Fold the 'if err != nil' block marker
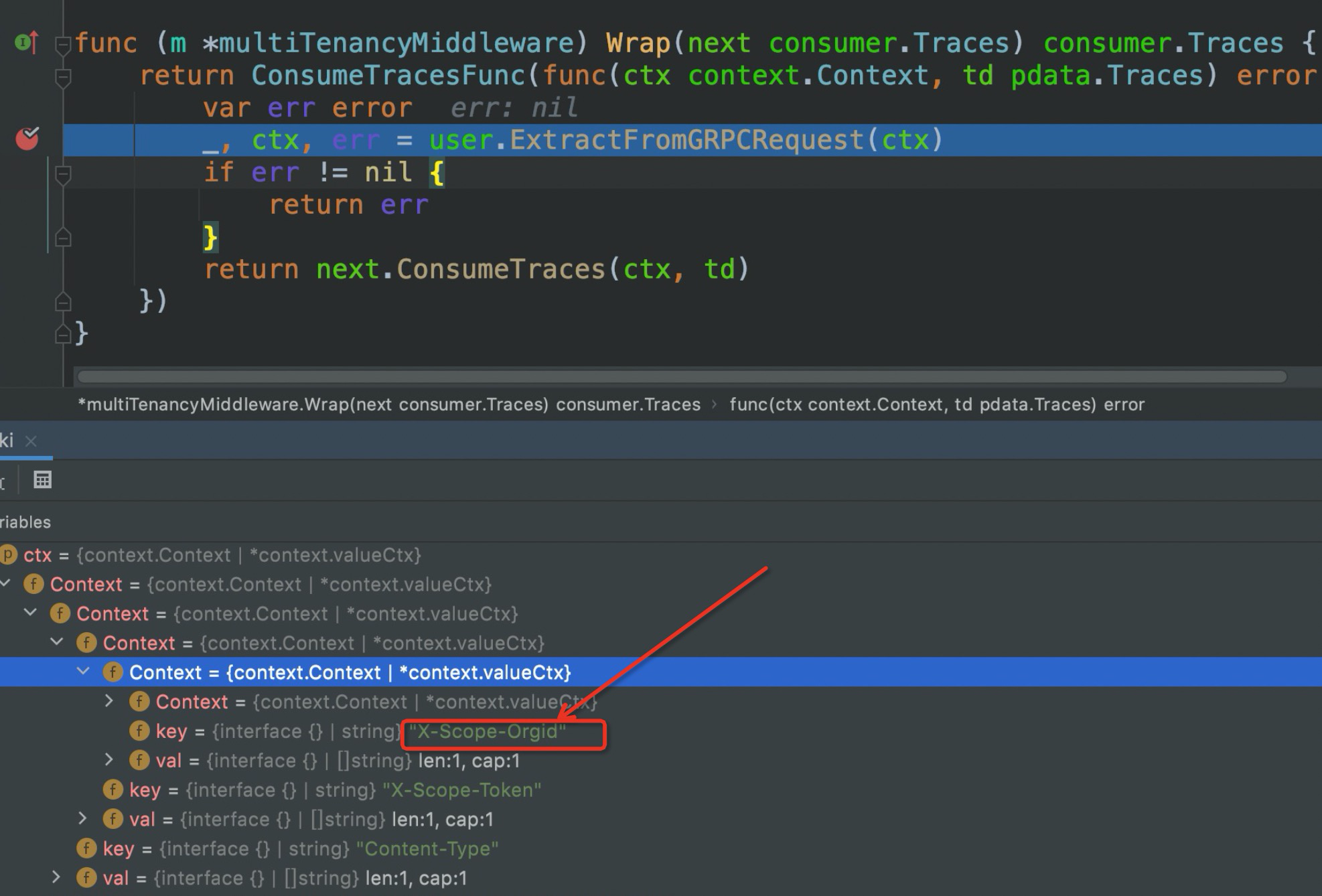Screen dimensions: 1322x896 (63, 174)
